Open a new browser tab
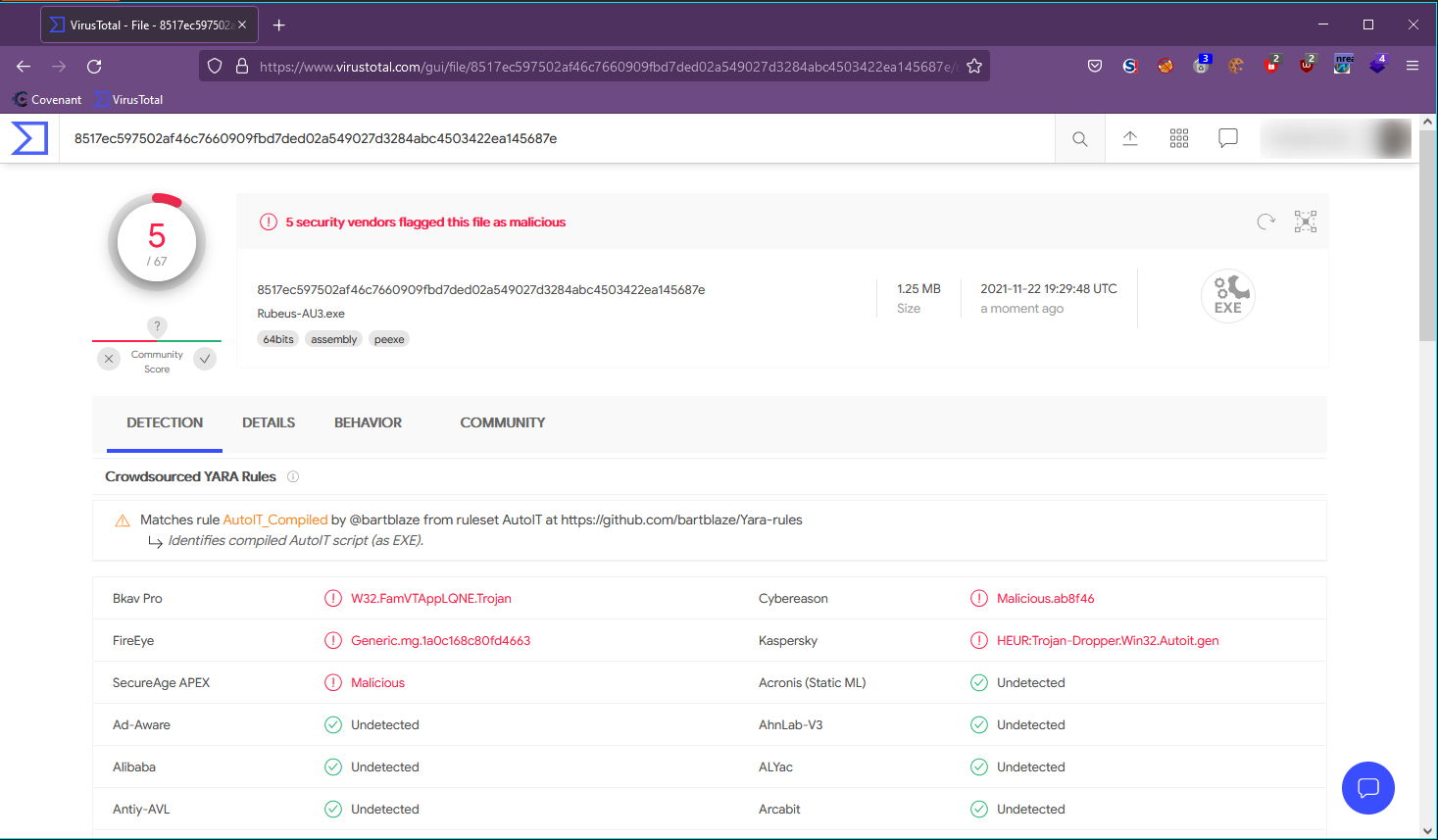The height and width of the screenshot is (840, 1438). click(x=278, y=25)
